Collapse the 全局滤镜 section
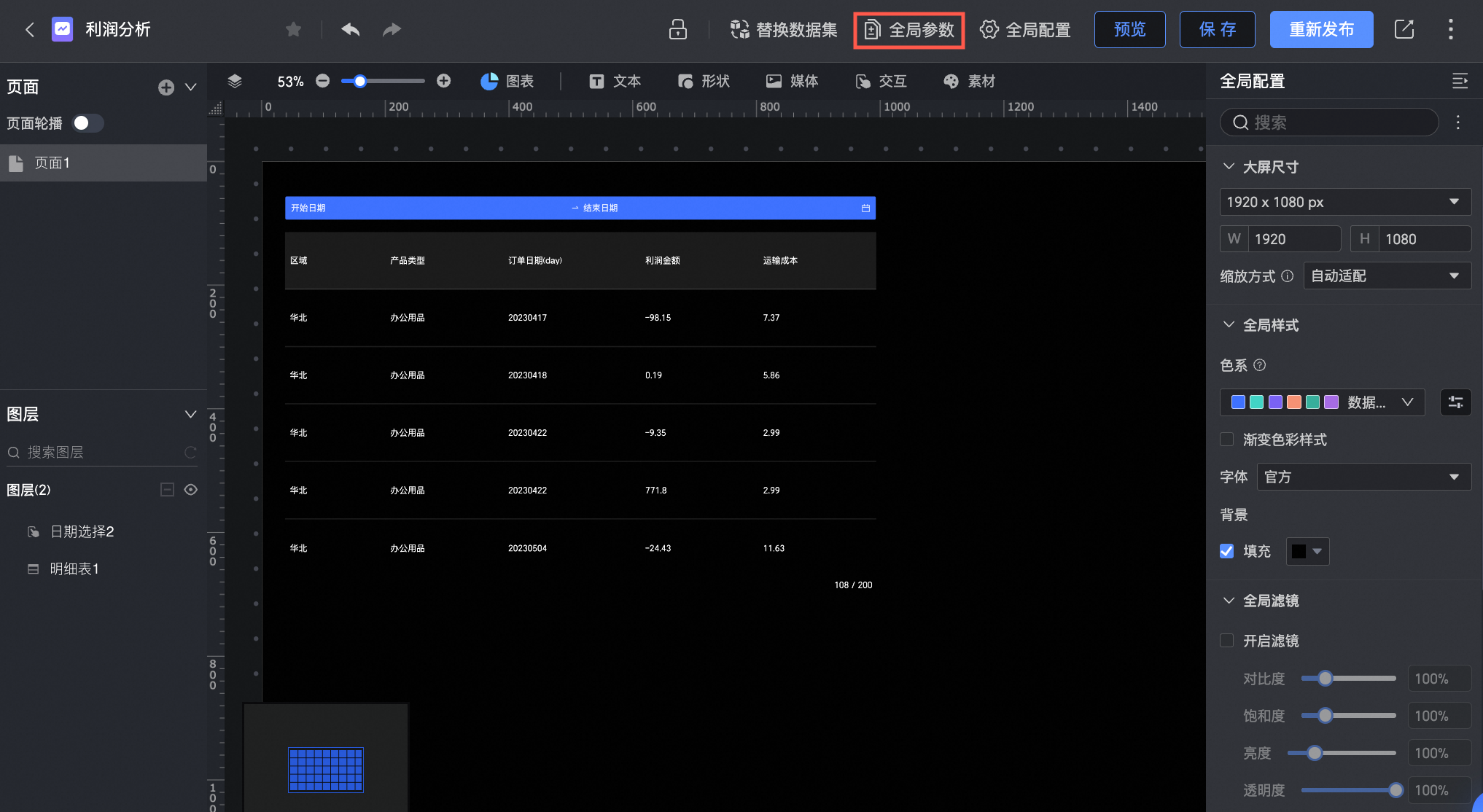Image resolution: width=1483 pixels, height=812 pixels. pos(1229,600)
